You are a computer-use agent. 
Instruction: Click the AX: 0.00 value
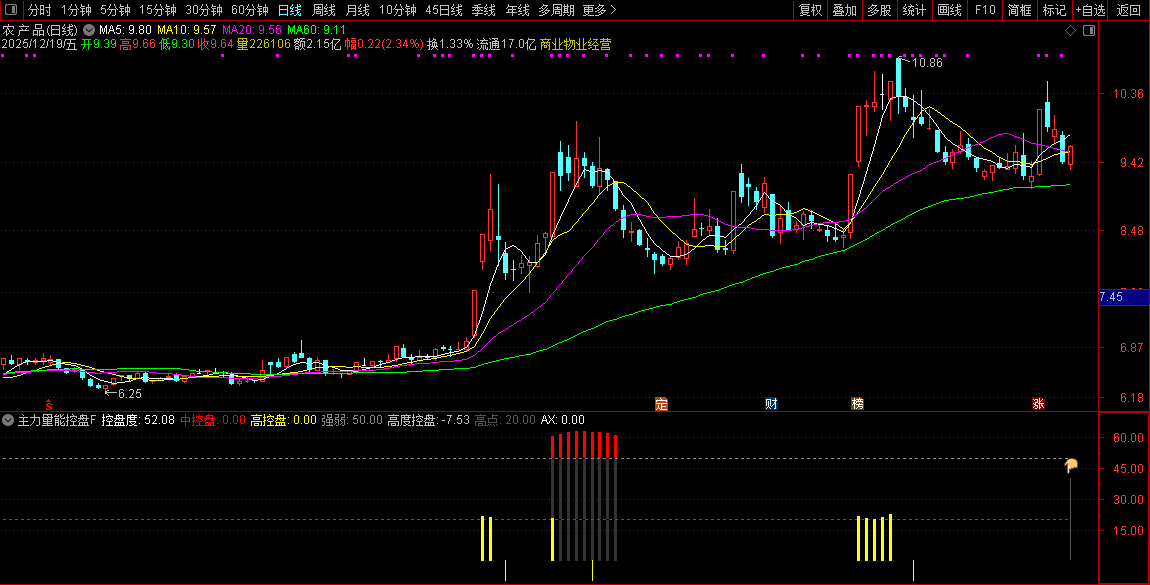[x=563, y=420]
